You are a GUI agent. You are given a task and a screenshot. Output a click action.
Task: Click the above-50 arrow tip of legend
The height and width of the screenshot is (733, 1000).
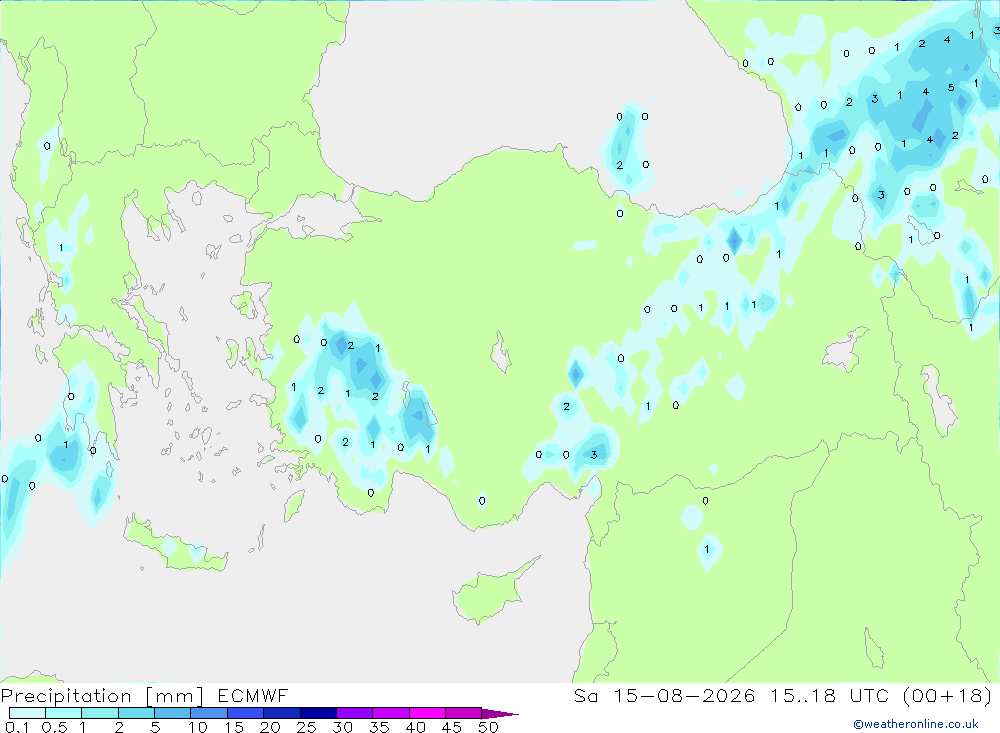click(x=499, y=714)
